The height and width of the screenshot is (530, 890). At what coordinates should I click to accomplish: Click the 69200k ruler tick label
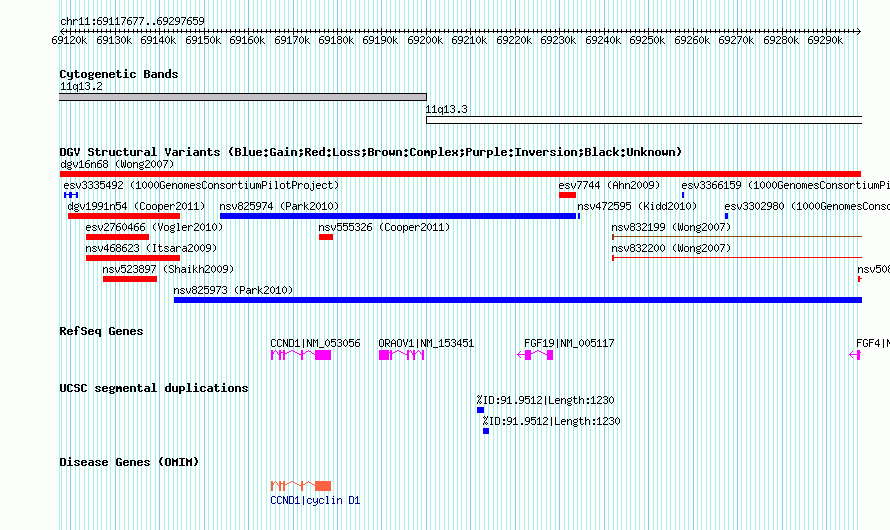[x=425, y=40]
